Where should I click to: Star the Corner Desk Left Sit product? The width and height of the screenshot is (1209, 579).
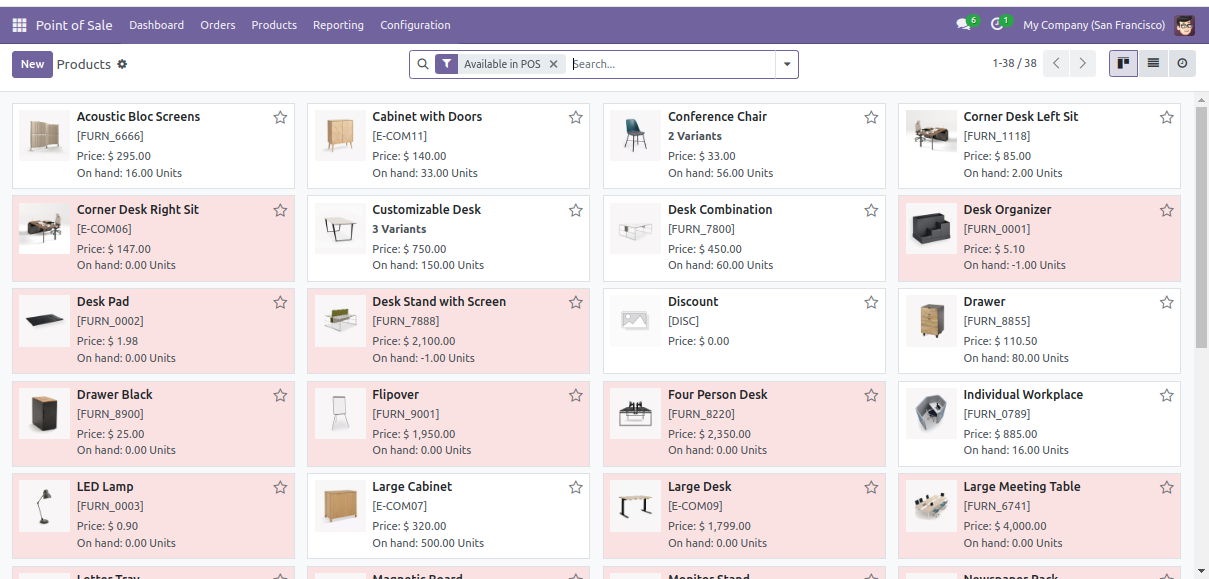[x=1167, y=118]
